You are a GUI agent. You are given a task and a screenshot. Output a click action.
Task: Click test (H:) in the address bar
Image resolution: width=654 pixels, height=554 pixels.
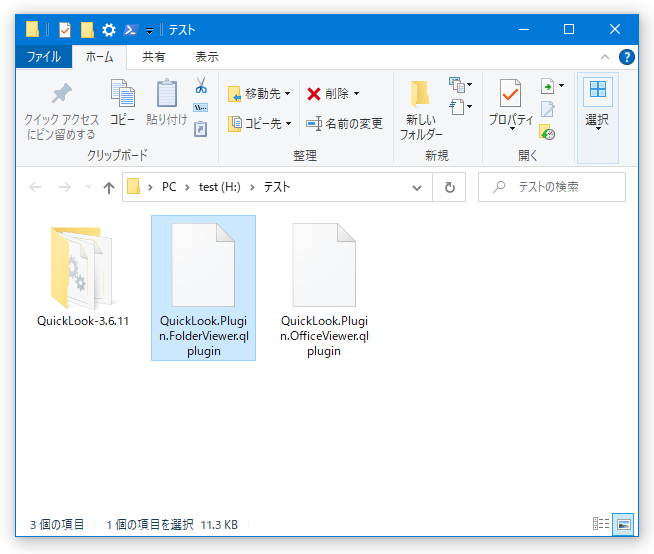pyautogui.click(x=220, y=187)
